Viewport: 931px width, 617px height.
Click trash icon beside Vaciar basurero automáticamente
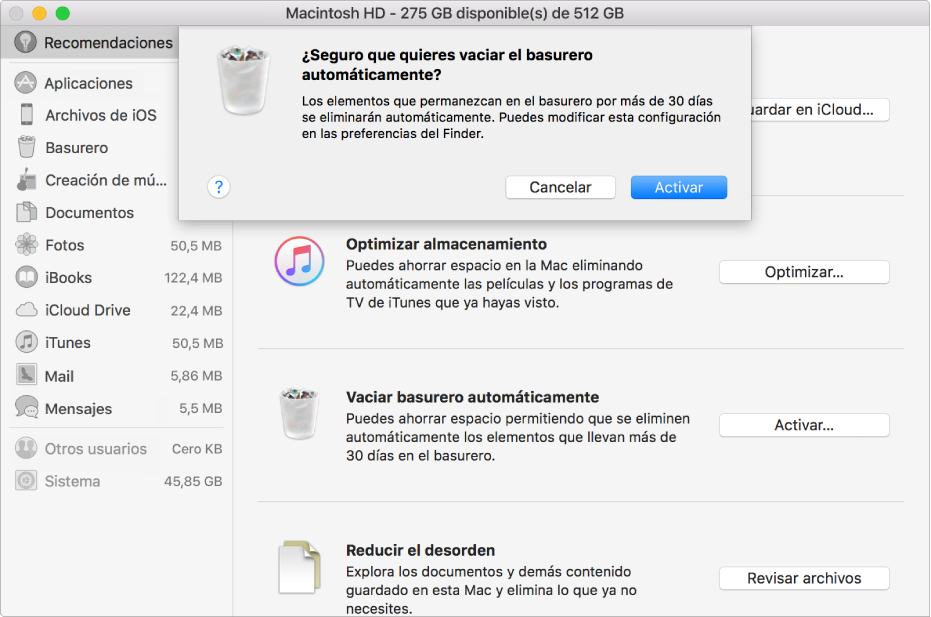pyautogui.click(x=299, y=414)
